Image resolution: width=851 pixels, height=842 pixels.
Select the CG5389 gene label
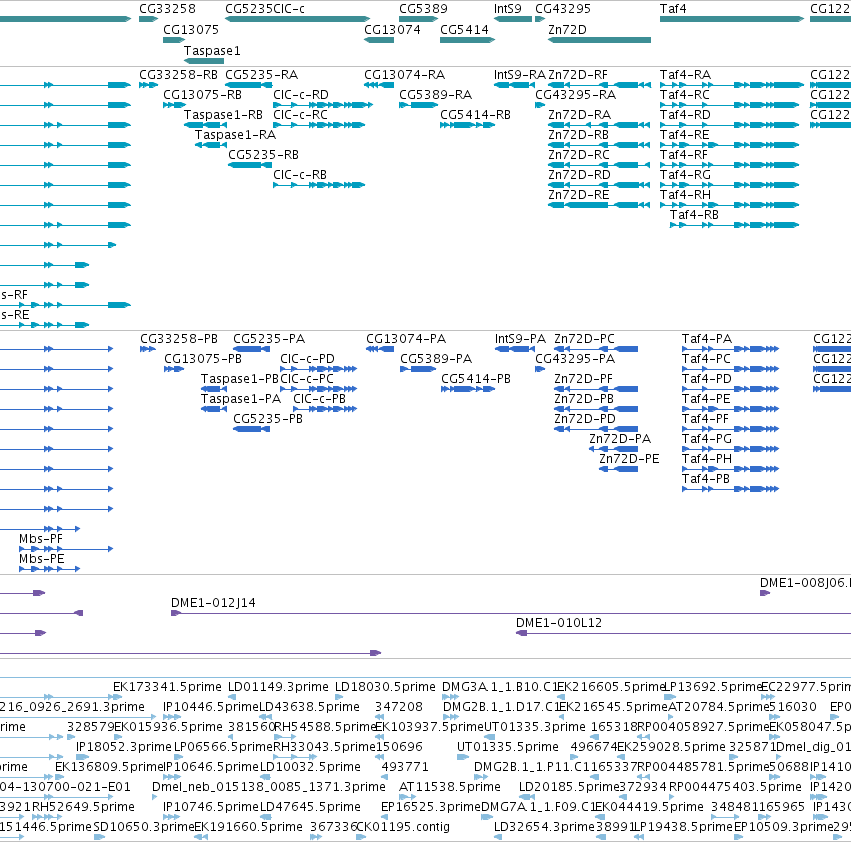pos(423,9)
